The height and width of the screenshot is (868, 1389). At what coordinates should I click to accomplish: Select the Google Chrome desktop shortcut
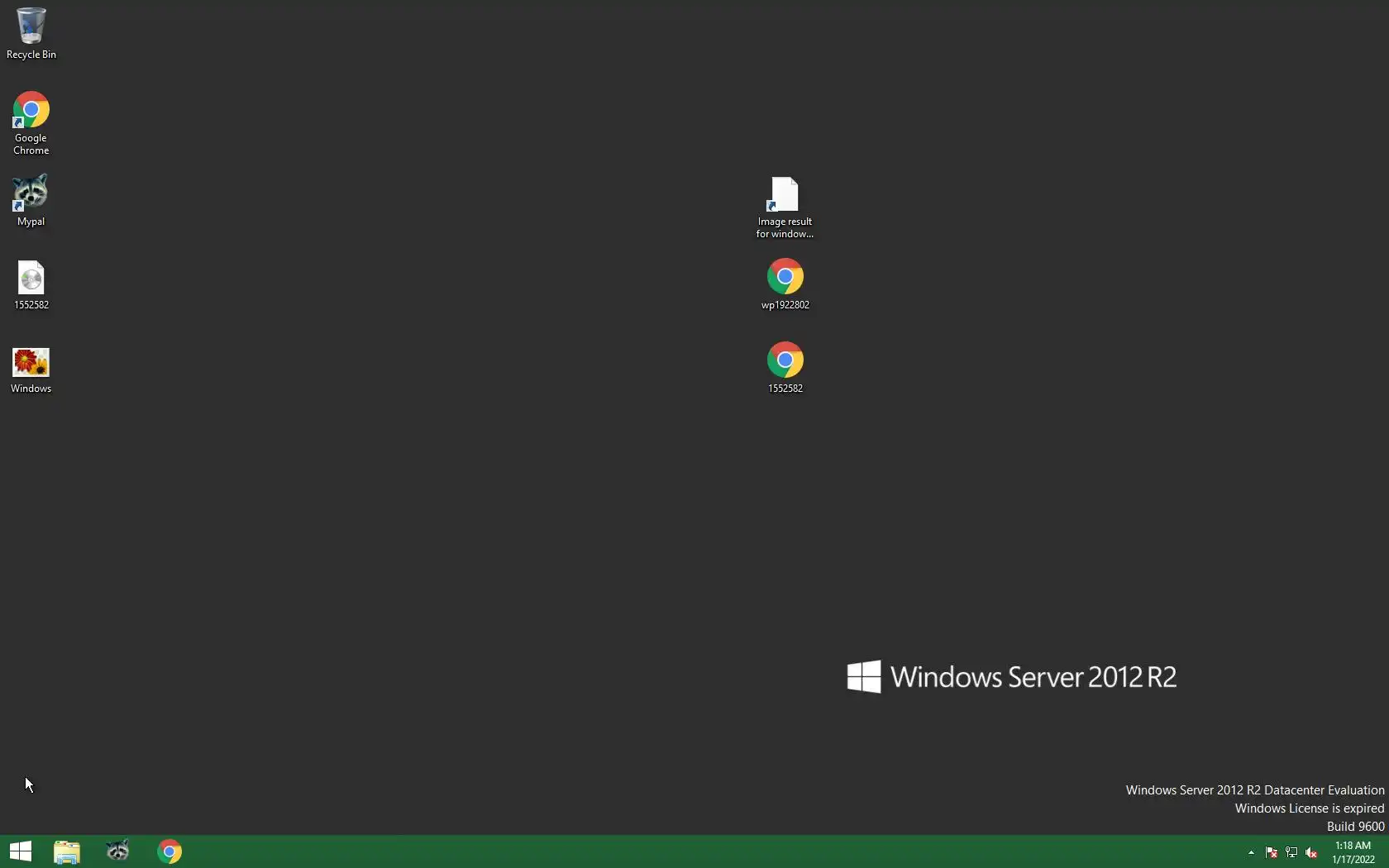point(31,122)
